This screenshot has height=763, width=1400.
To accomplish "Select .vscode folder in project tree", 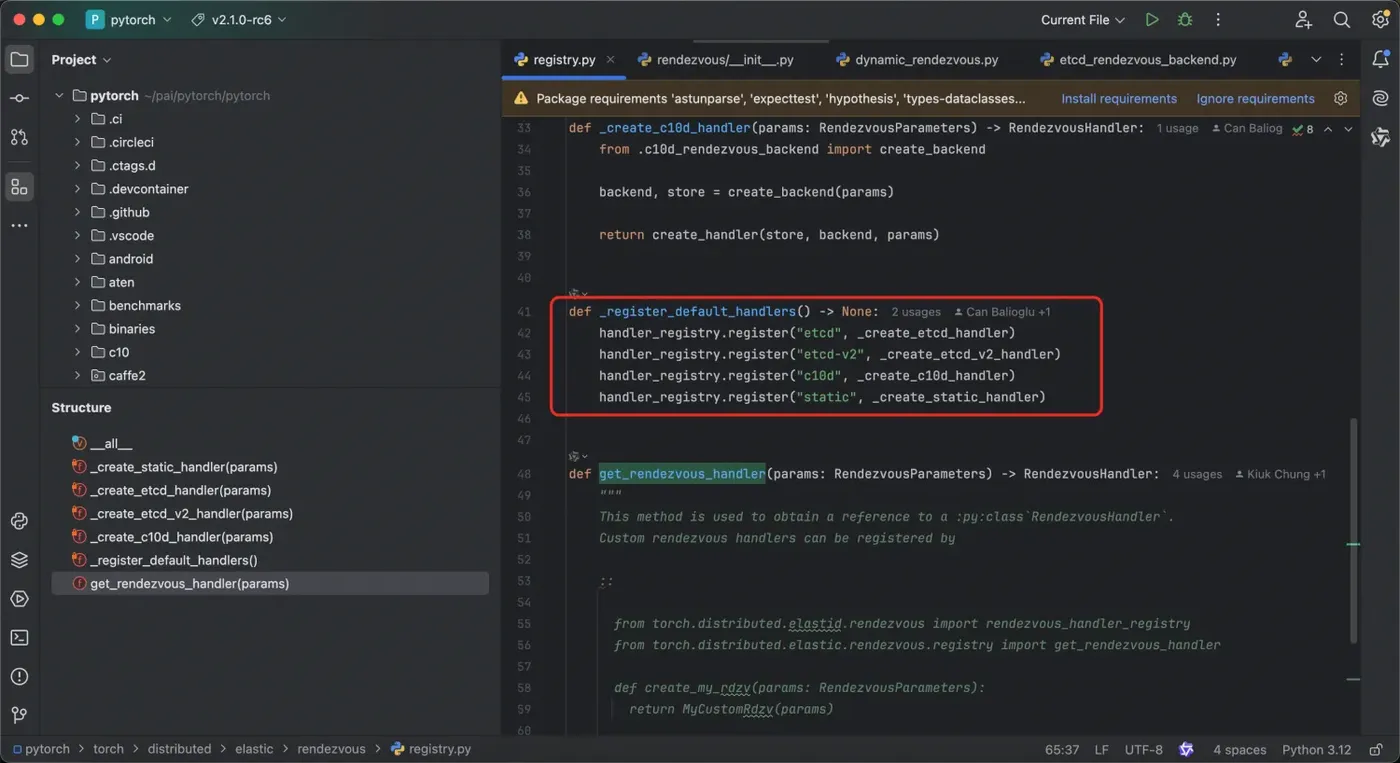I will (x=131, y=236).
